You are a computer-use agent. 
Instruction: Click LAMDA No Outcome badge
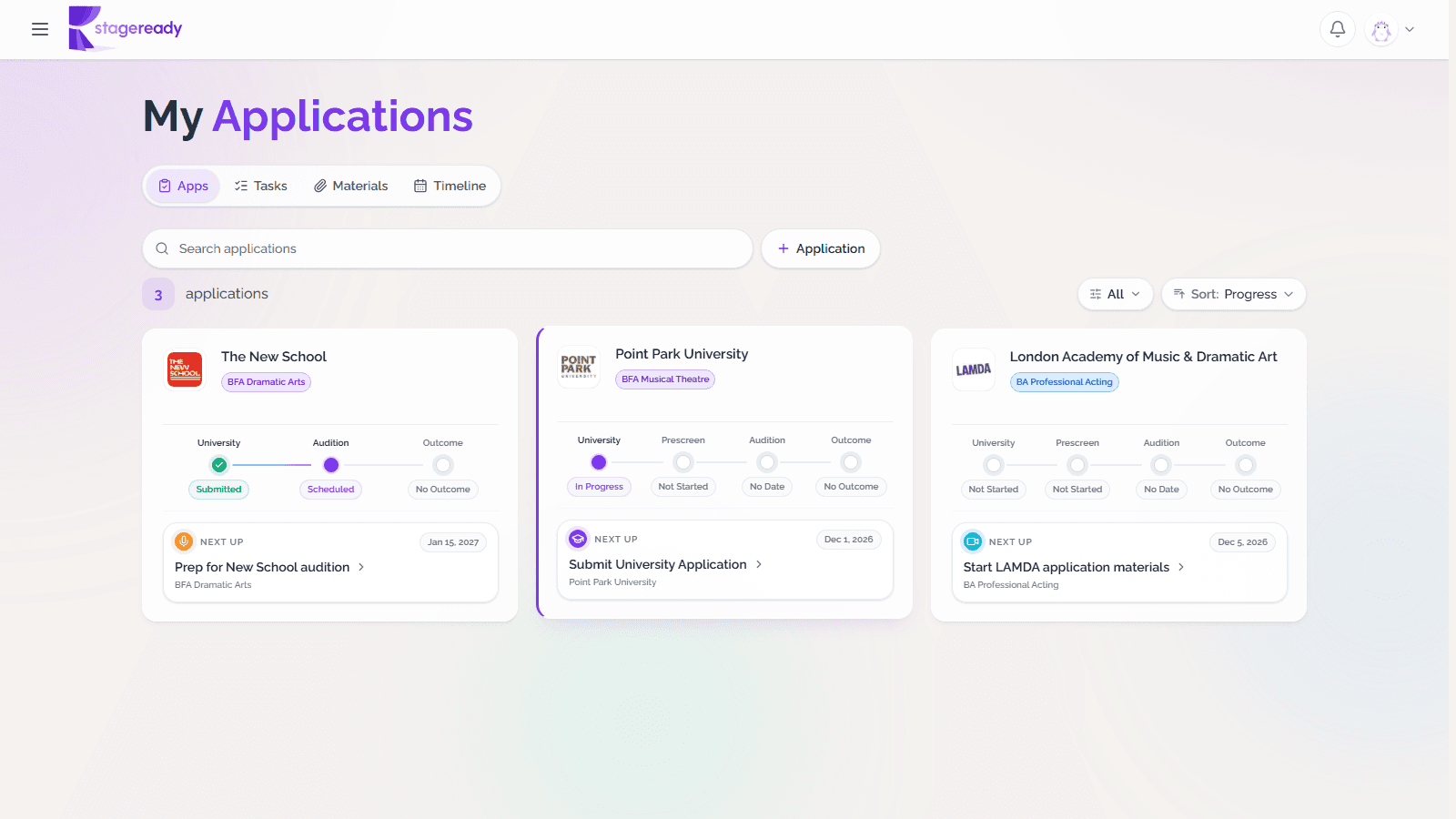(x=1246, y=490)
